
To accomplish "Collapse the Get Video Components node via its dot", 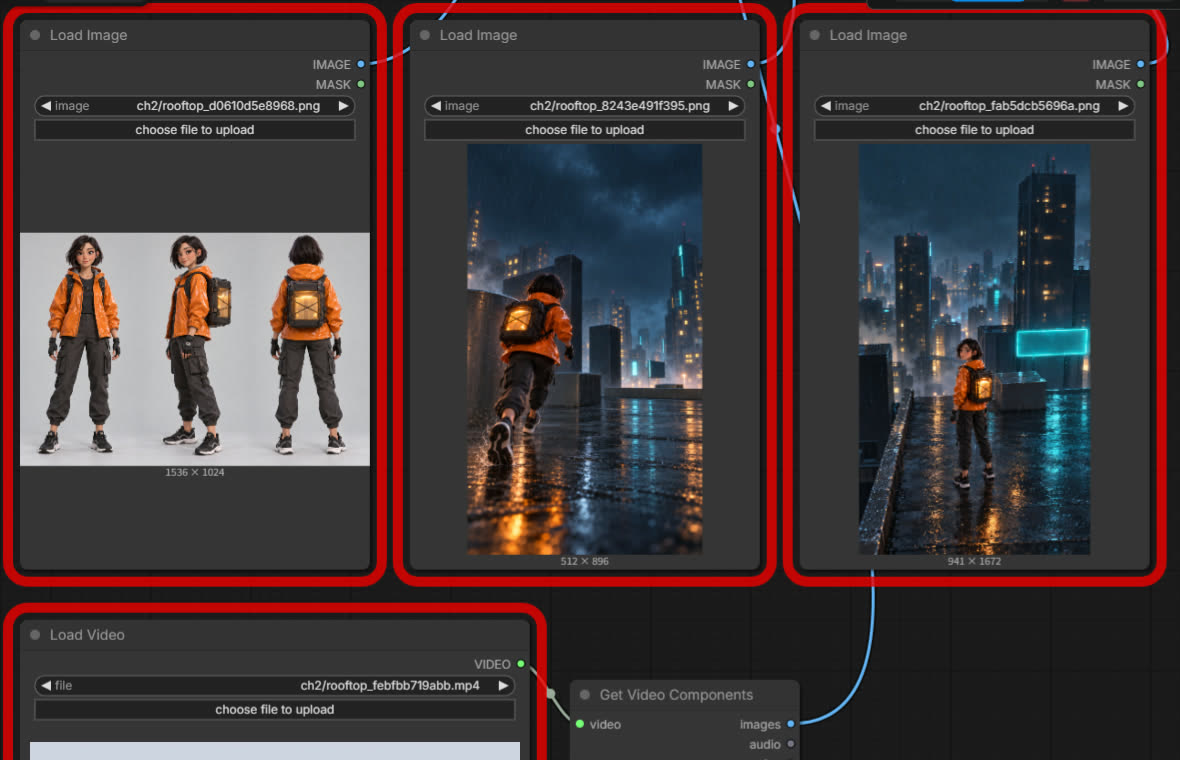I will [585, 695].
